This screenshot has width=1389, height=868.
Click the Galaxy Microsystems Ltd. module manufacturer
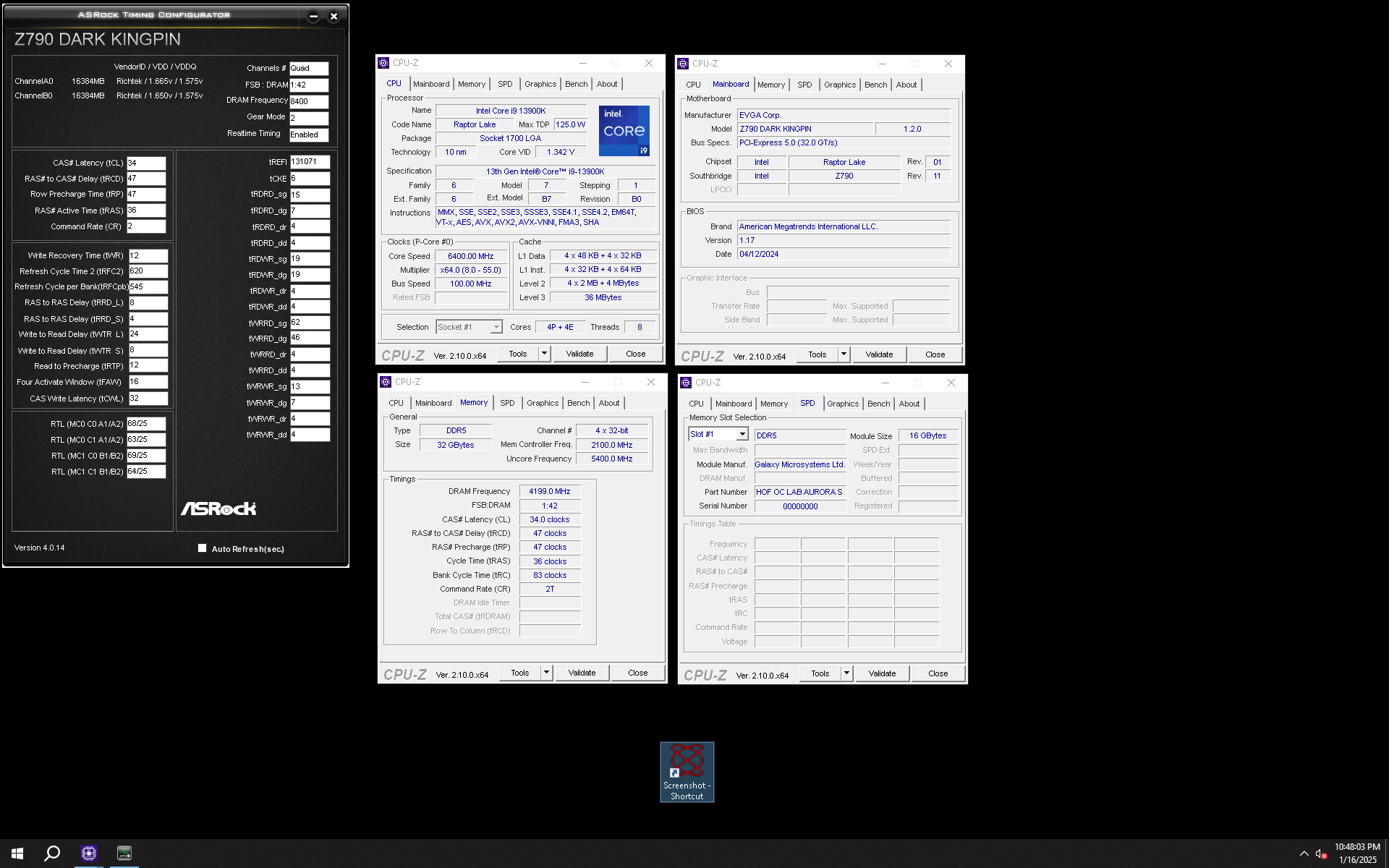(799, 464)
